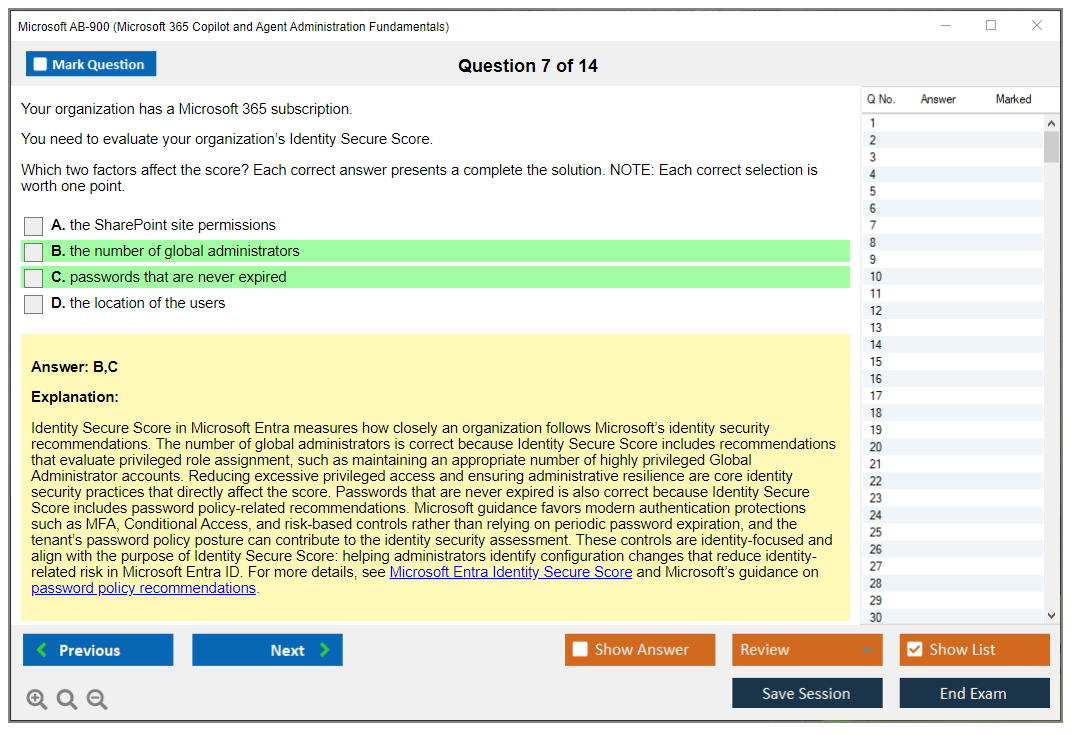Click the Marked column header
1075x735 pixels.
(1013, 99)
